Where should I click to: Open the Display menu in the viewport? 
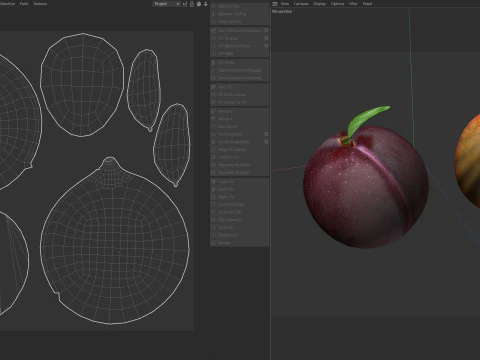[x=319, y=4]
